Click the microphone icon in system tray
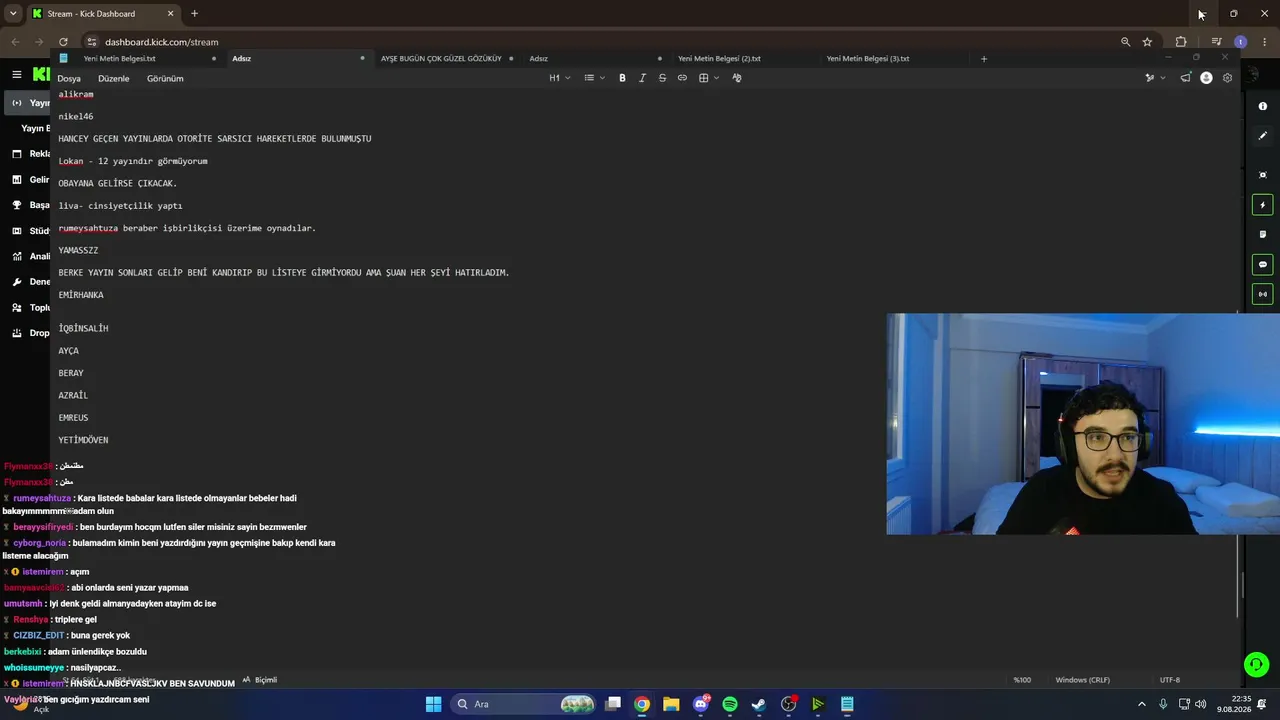Viewport: 1280px width, 720px height. (1163, 704)
